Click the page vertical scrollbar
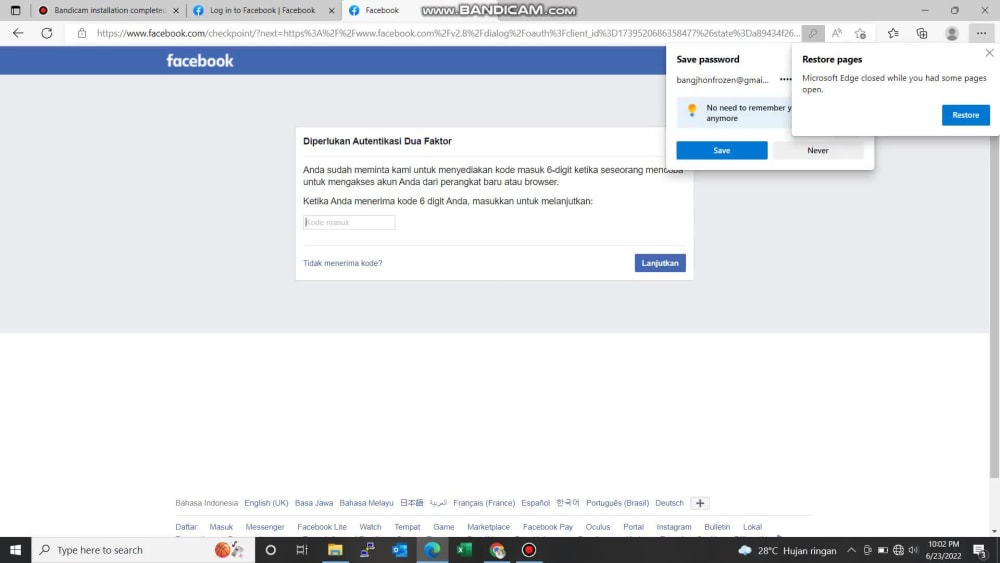This screenshot has height=563, width=1000. pos(994,306)
